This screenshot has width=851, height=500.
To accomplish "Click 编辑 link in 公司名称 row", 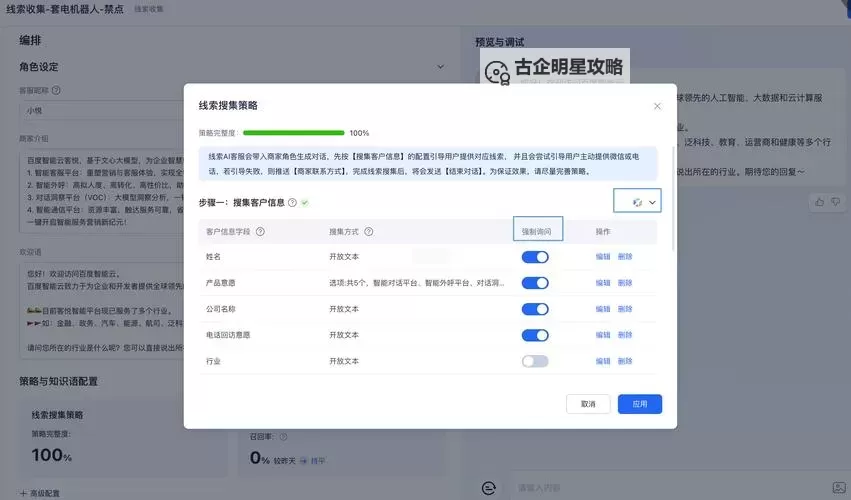I will click(x=603, y=309).
